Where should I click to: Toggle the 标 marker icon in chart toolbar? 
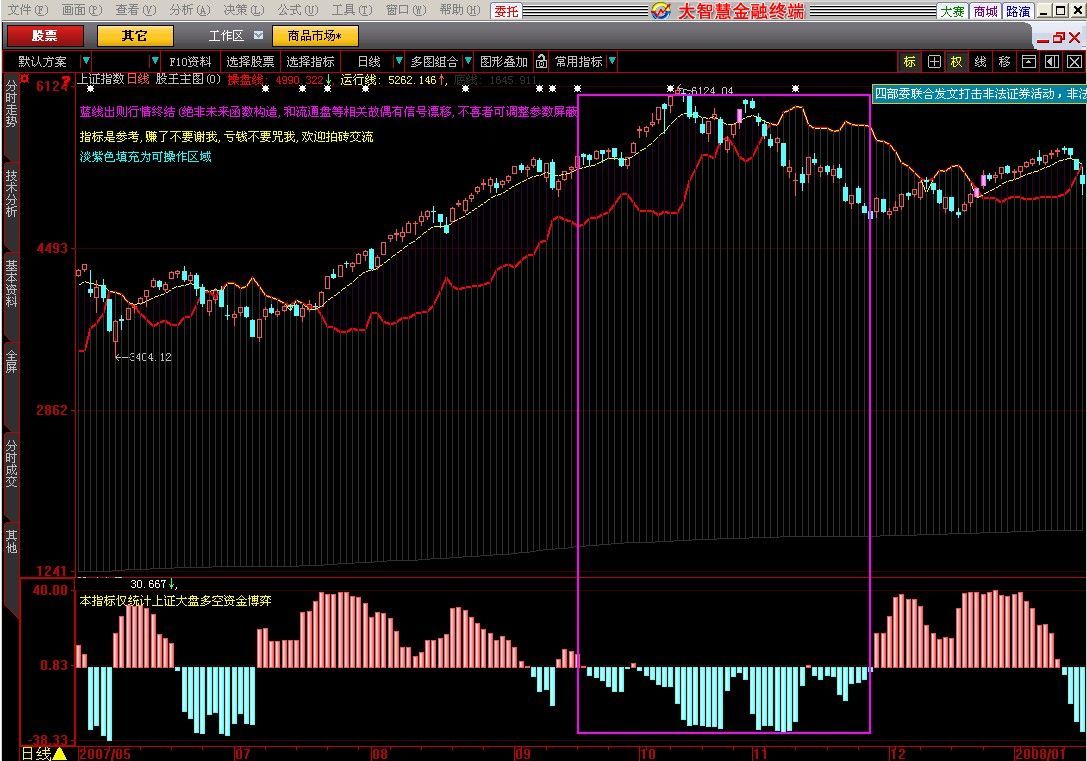click(x=909, y=62)
